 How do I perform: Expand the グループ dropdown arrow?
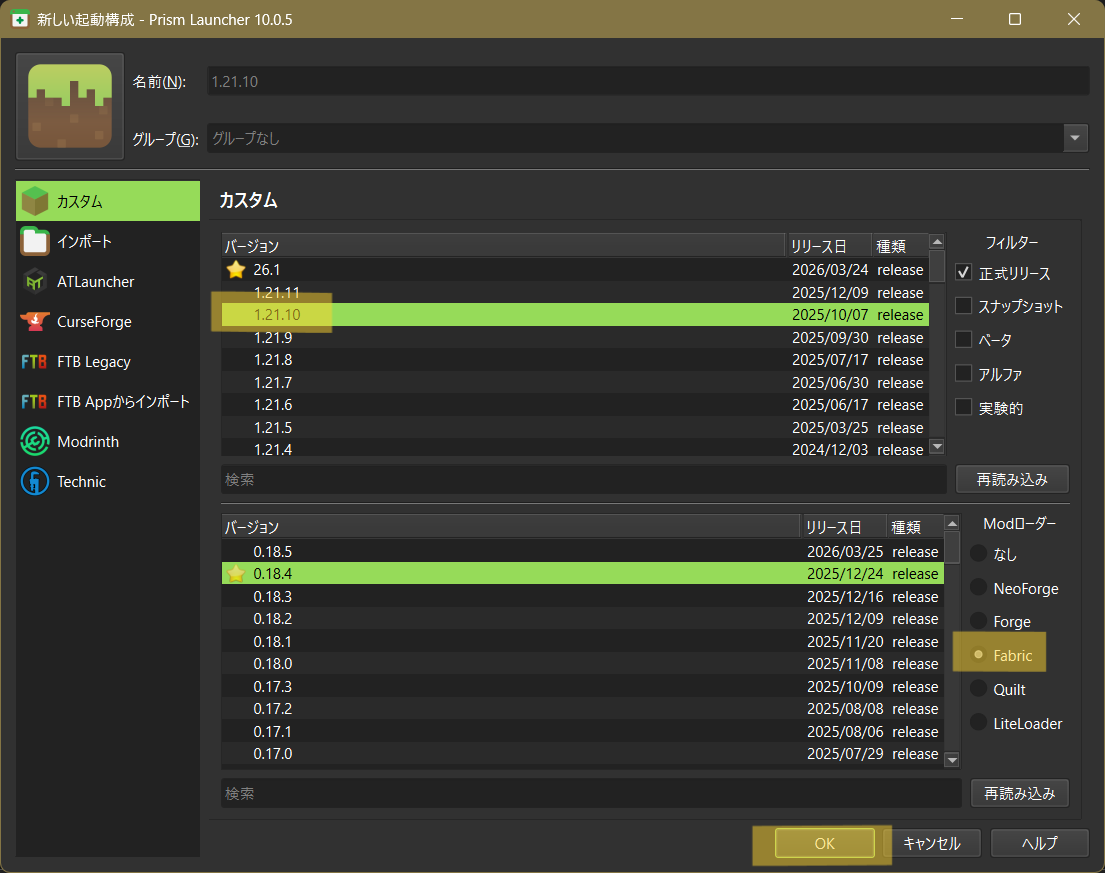(1076, 138)
